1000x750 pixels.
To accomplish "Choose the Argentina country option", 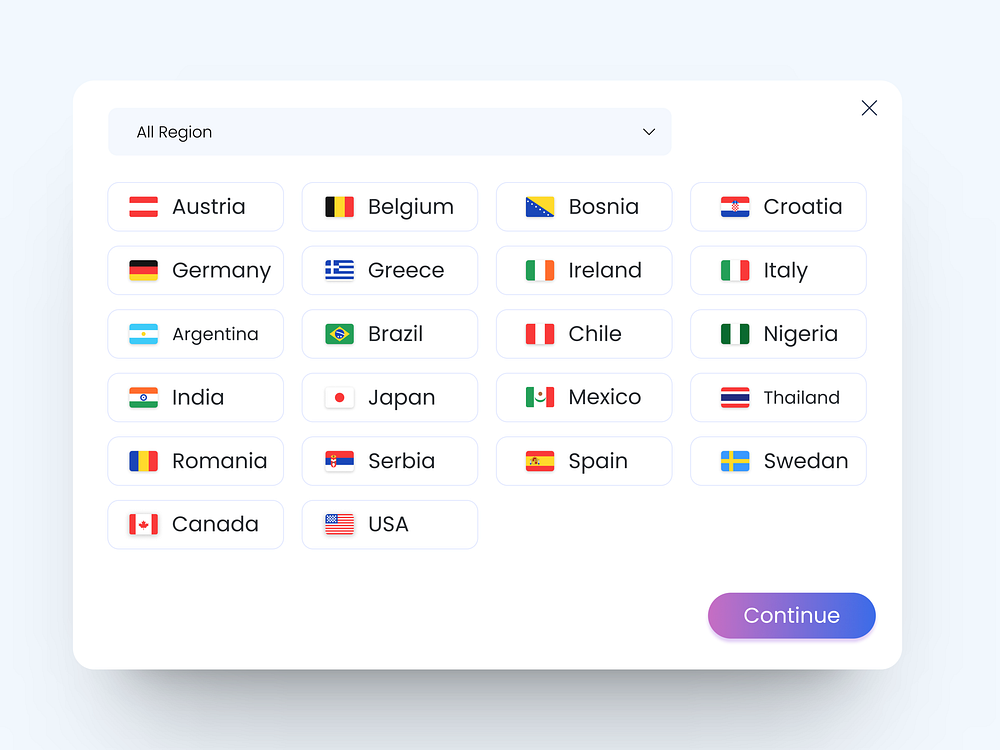I will coord(195,334).
